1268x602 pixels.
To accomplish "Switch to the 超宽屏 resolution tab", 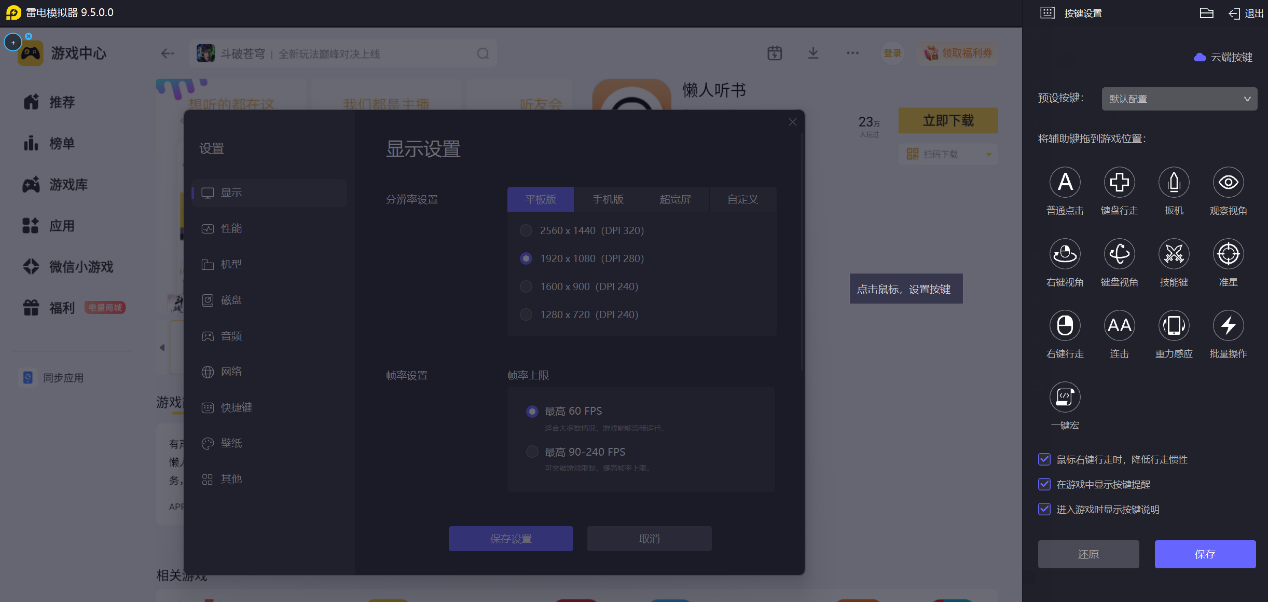I will tap(675, 199).
